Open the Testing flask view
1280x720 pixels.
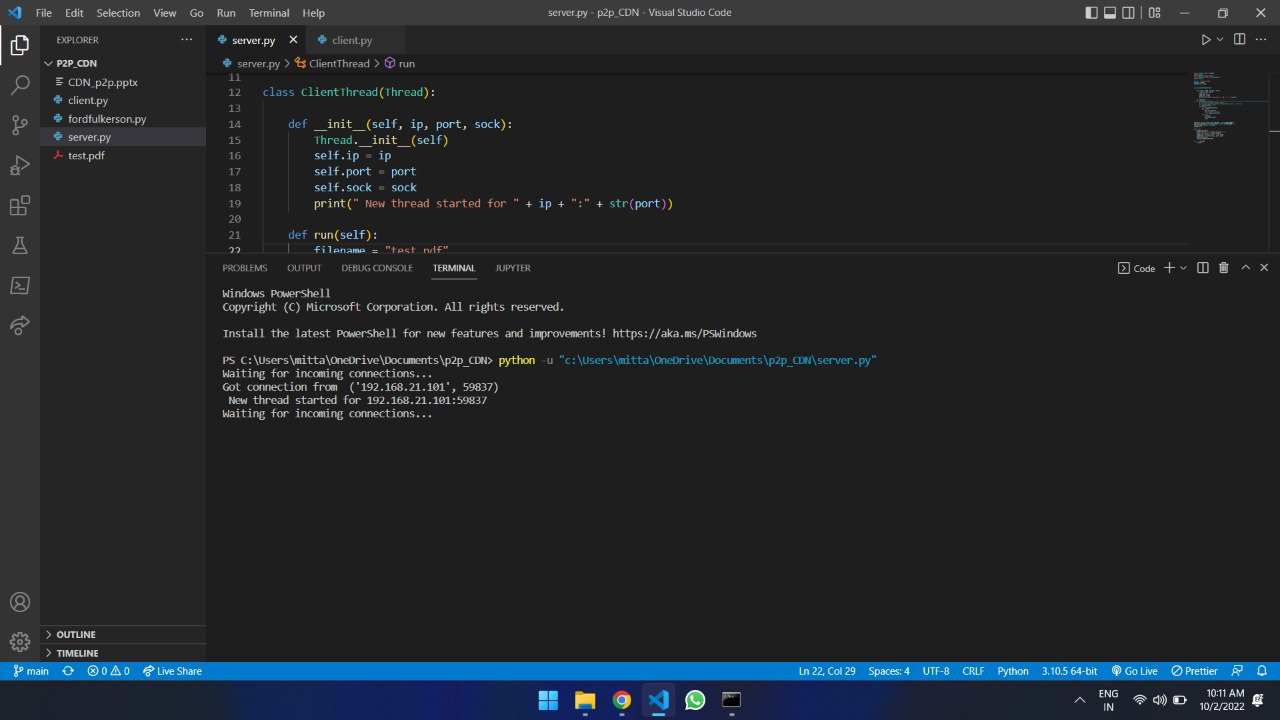coord(20,246)
